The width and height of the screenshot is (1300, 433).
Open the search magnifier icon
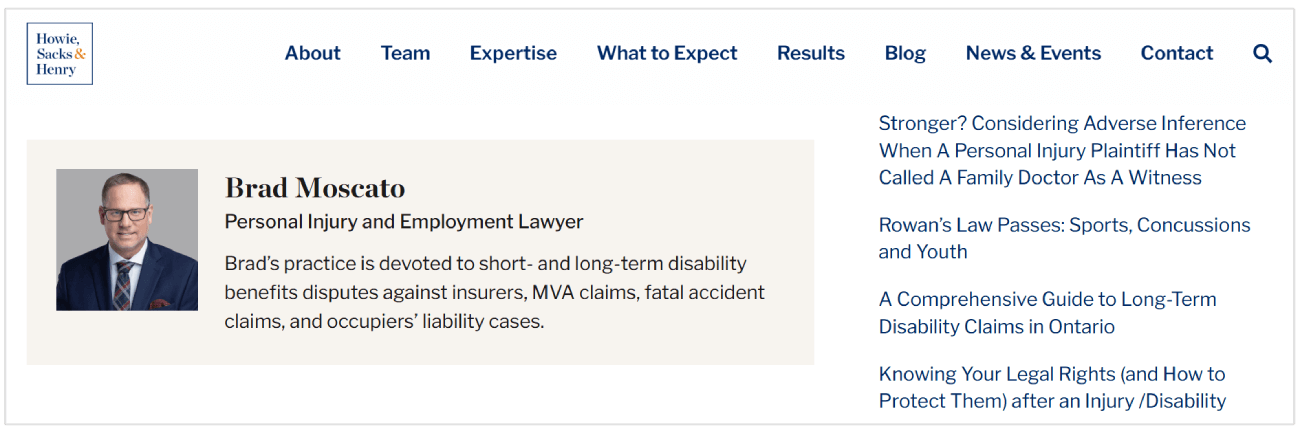(1262, 54)
